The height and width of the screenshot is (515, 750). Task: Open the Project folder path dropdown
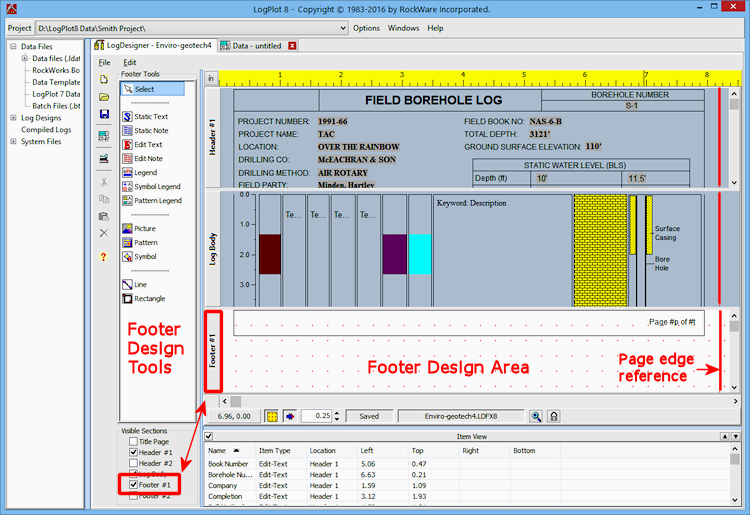[x=343, y=28]
